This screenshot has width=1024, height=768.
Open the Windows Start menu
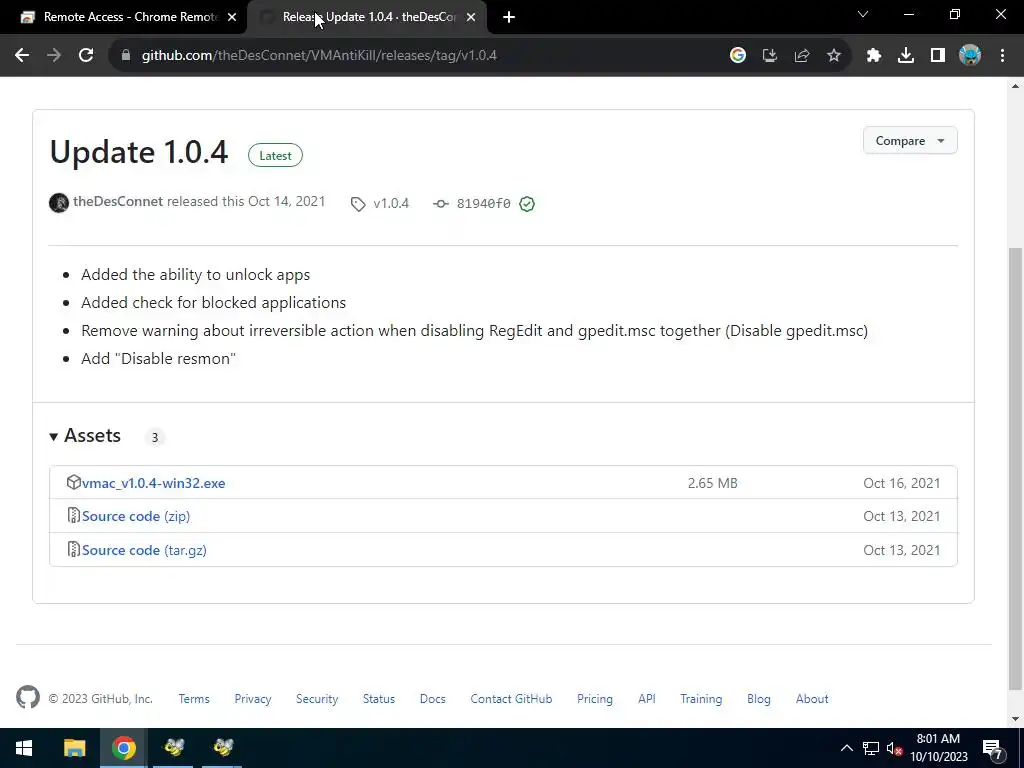point(24,748)
